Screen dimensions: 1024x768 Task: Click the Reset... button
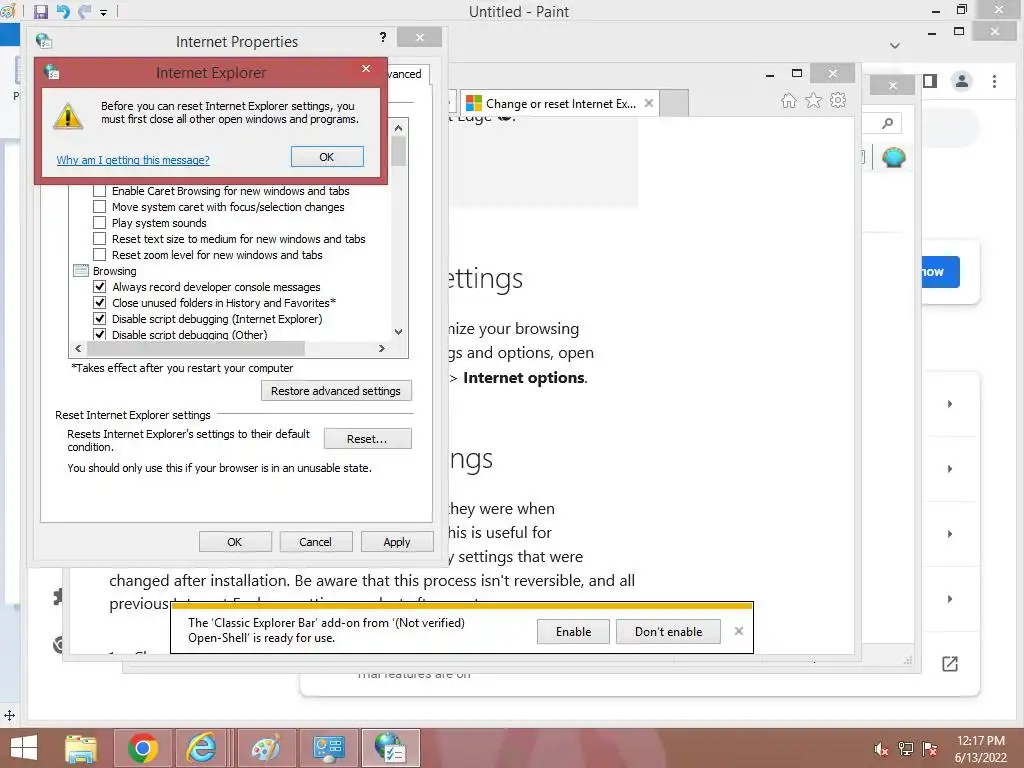[x=367, y=439]
